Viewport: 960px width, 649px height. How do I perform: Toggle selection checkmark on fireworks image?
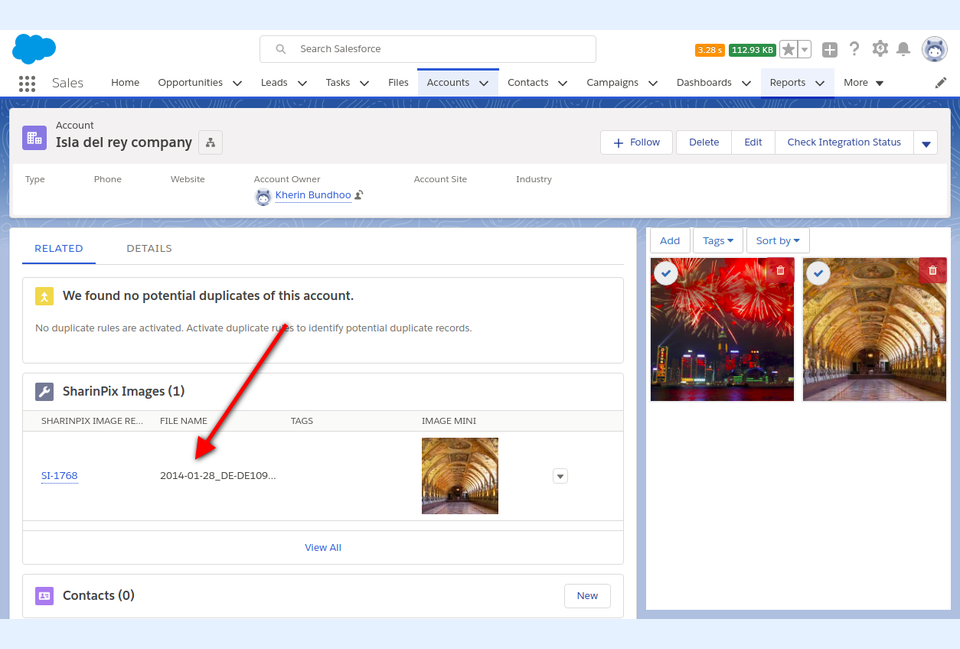tap(665, 273)
